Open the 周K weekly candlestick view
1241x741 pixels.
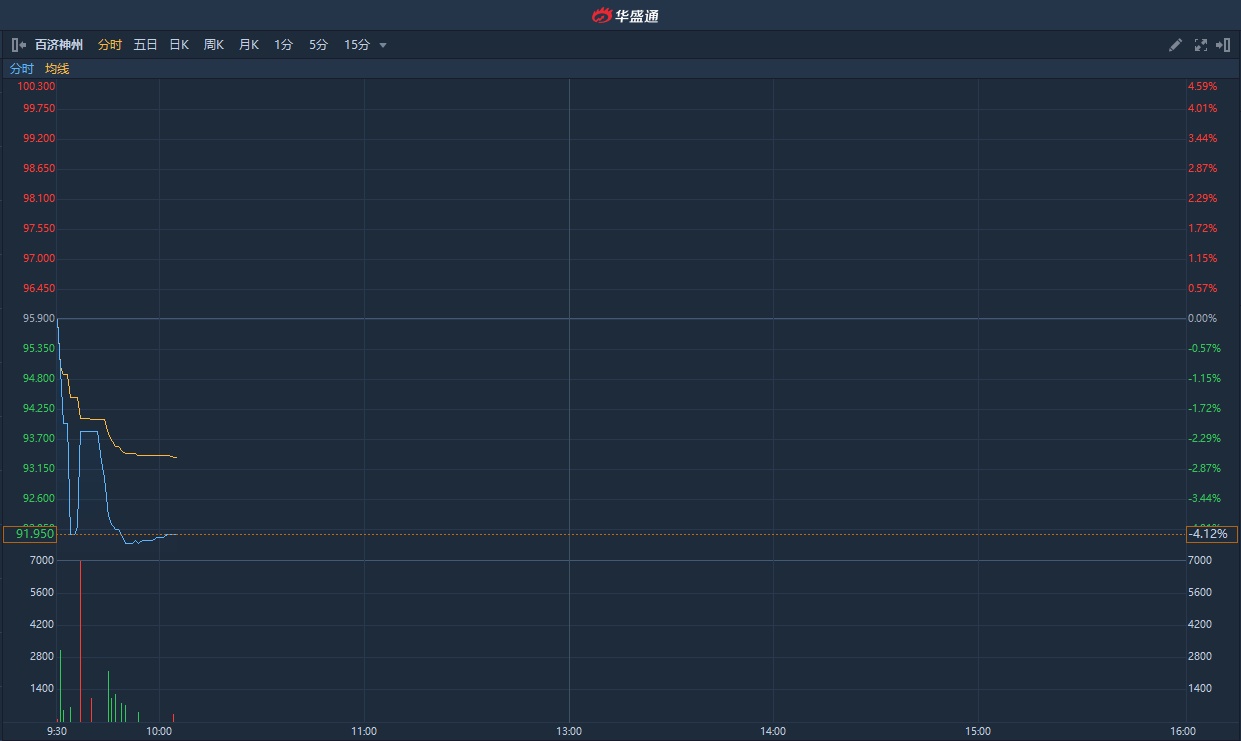tap(213, 45)
